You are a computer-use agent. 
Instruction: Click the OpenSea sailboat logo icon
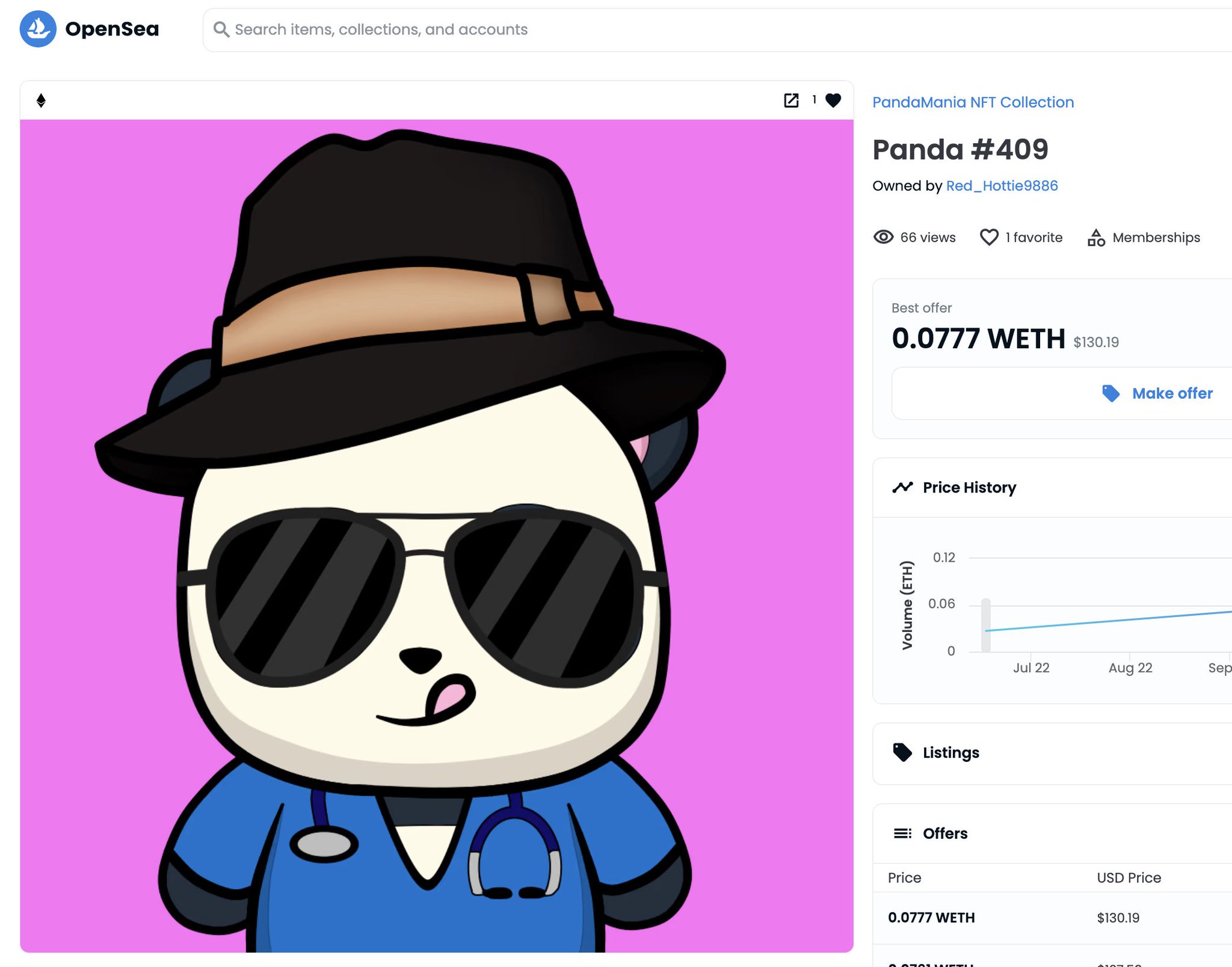click(38, 29)
